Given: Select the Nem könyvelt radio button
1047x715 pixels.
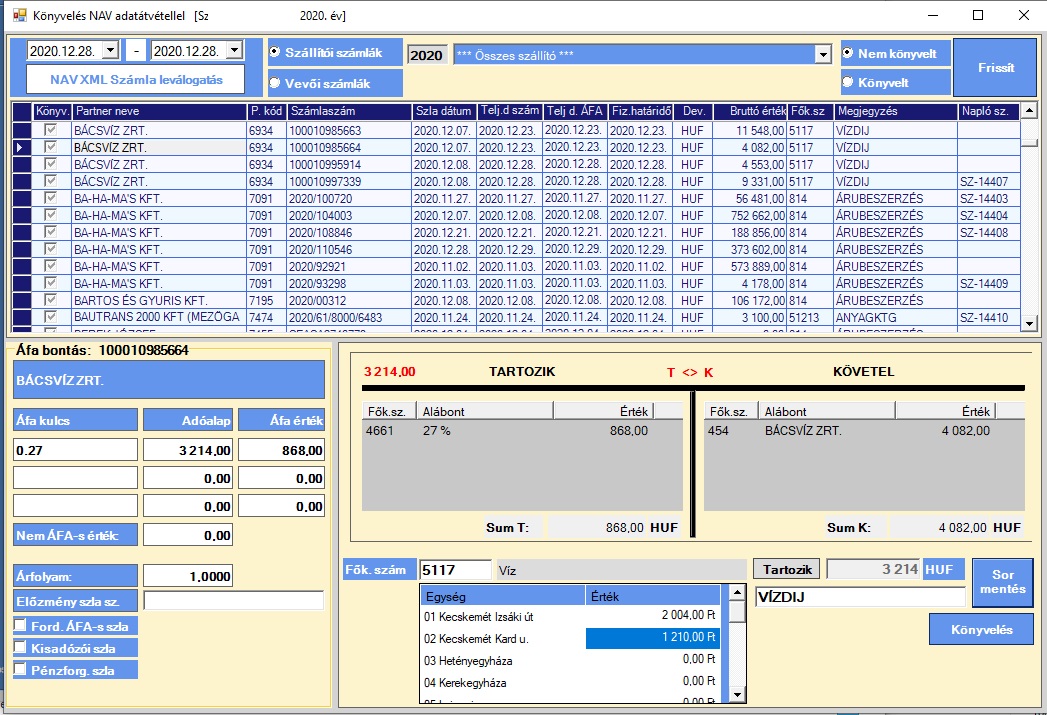Looking at the screenshot, I should [x=847, y=53].
